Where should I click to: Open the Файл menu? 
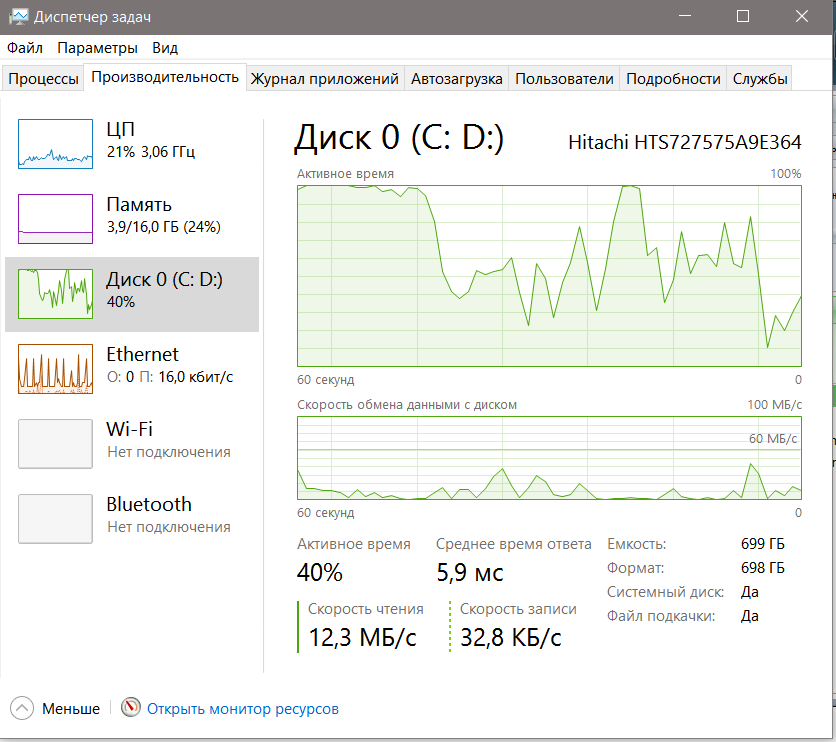(24, 48)
